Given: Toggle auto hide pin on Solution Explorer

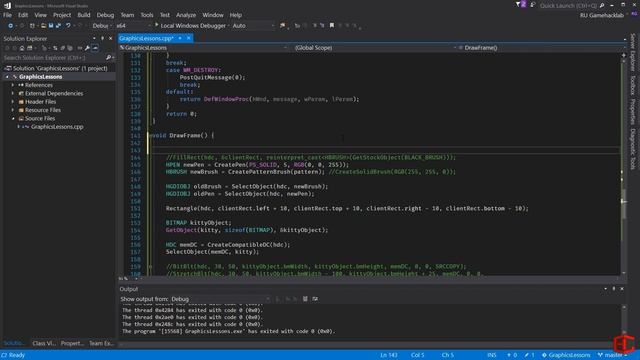Looking at the screenshot, I should tap(102, 38).
